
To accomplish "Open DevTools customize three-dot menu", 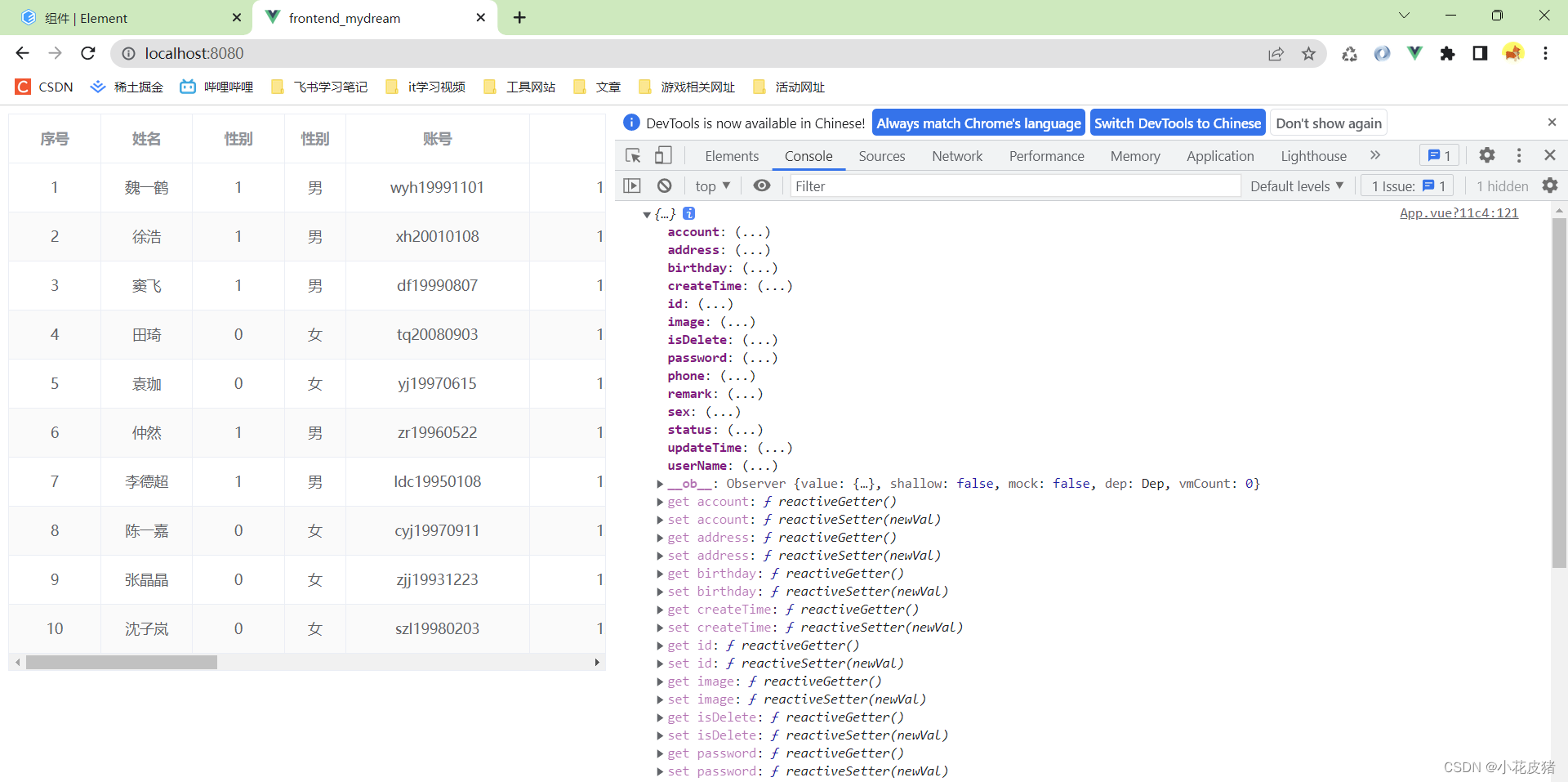I will 1519,155.
